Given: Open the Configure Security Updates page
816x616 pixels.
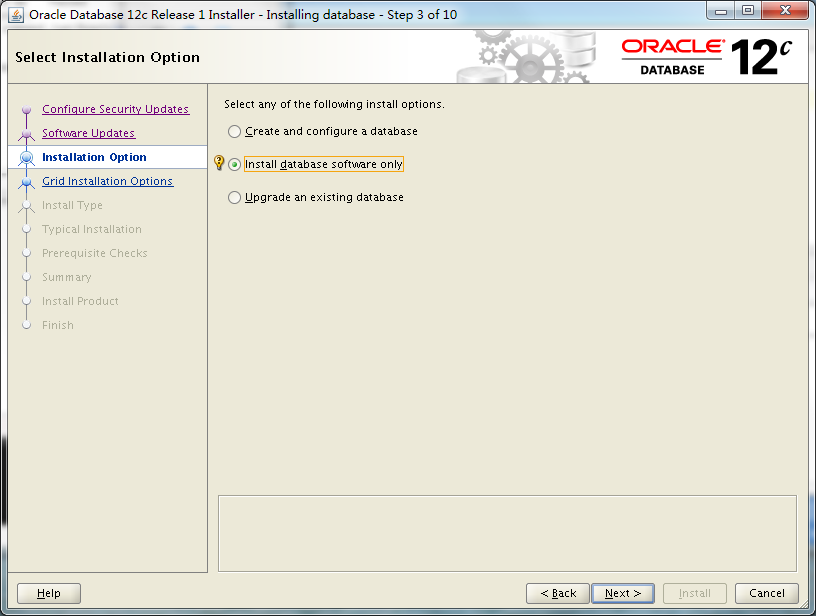Looking at the screenshot, I should [114, 109].
